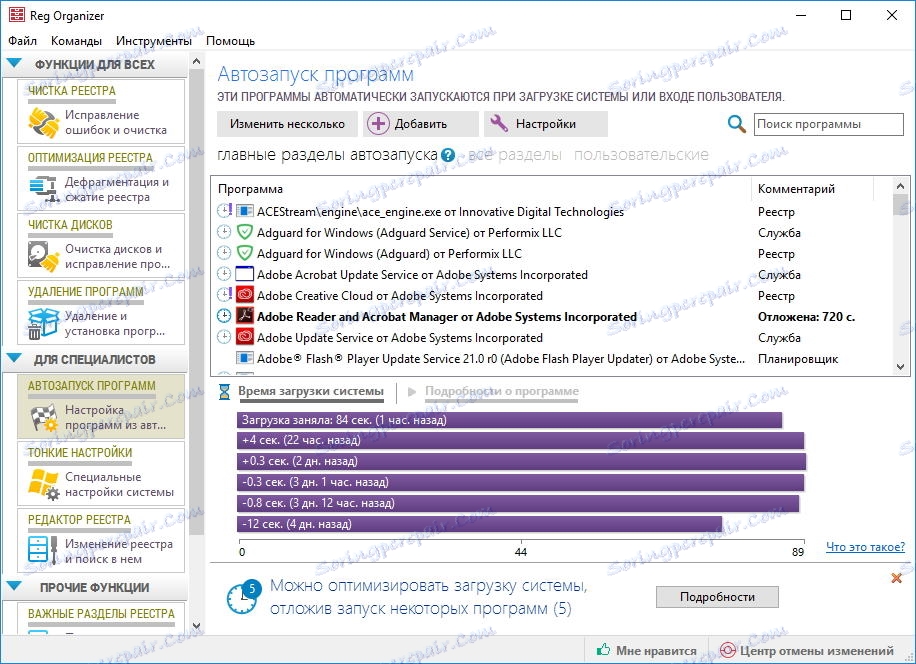Click Creative Cloud icon in Adobe Creative Cloud row

[244, 296]
